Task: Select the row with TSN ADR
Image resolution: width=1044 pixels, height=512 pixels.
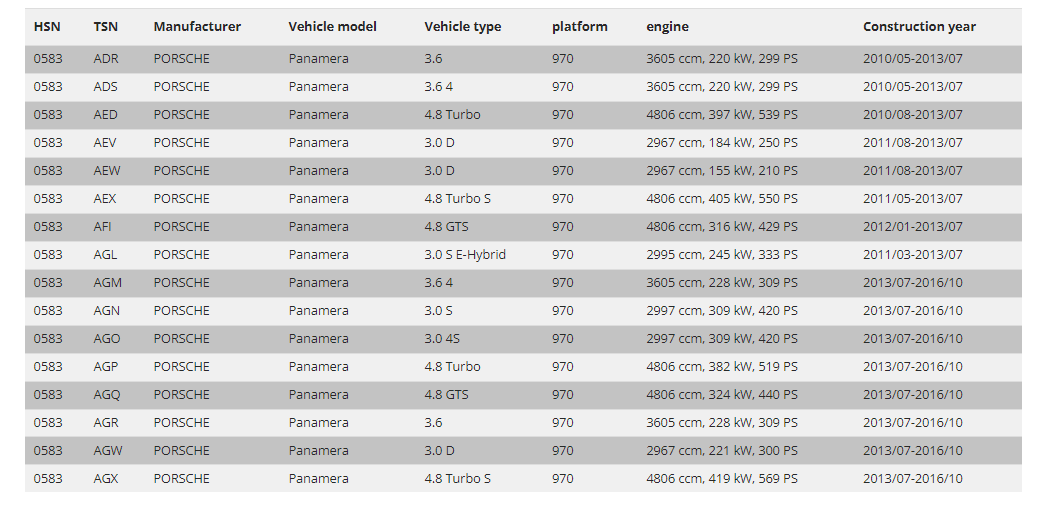Action: pos(523,59)
